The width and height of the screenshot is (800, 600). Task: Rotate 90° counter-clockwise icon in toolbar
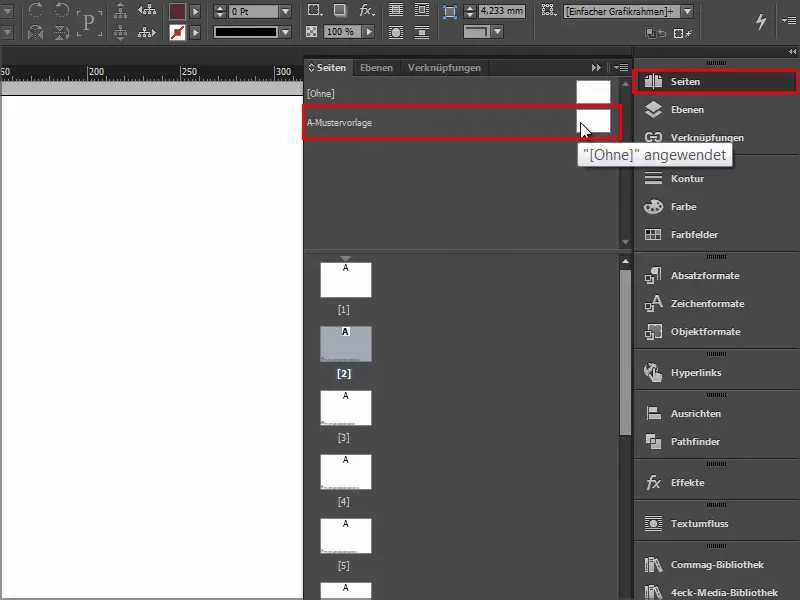point(62,10)
